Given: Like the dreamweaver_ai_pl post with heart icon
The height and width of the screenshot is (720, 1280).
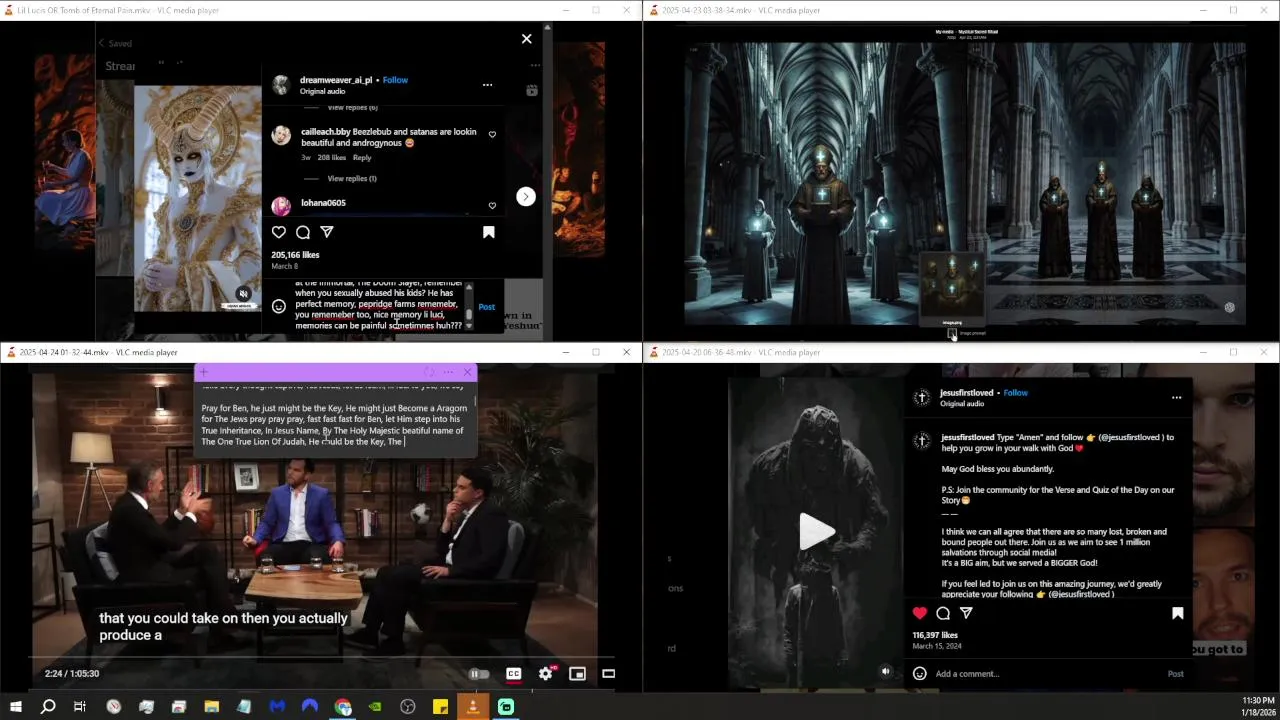Looking at the screenshot, I should click(x=279, y=232).
